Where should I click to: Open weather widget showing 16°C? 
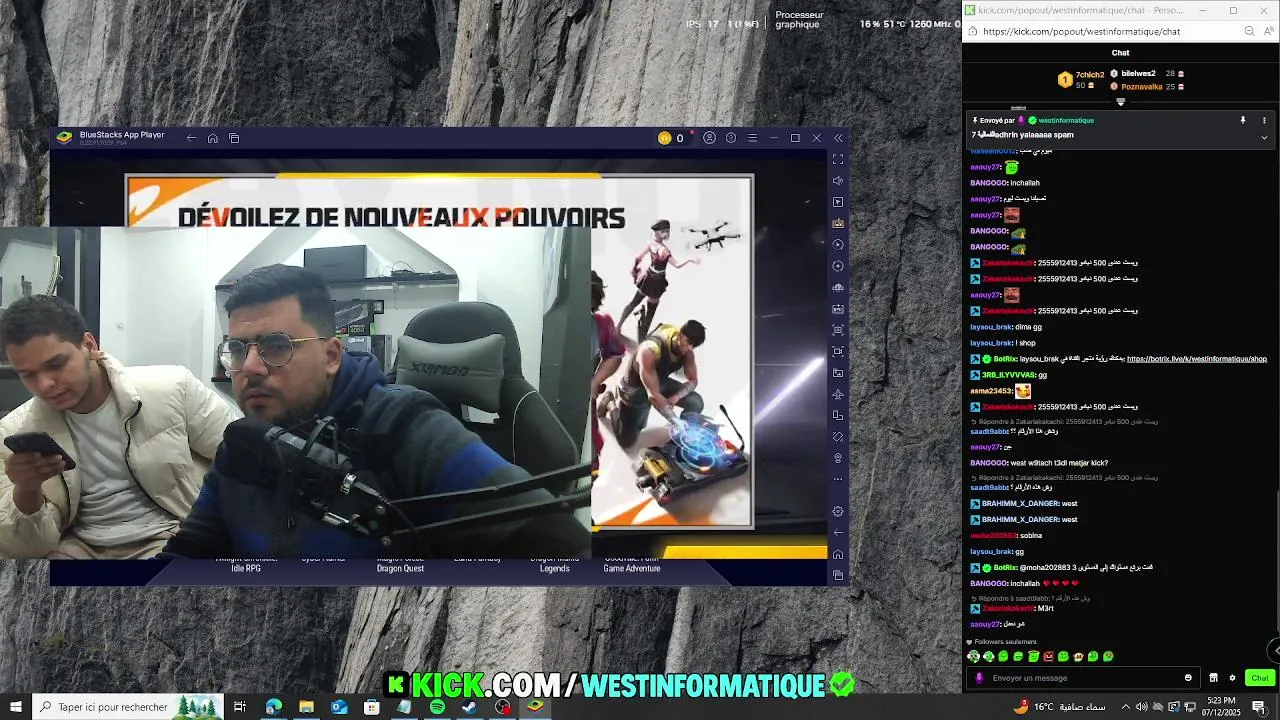click(1062, 707)
